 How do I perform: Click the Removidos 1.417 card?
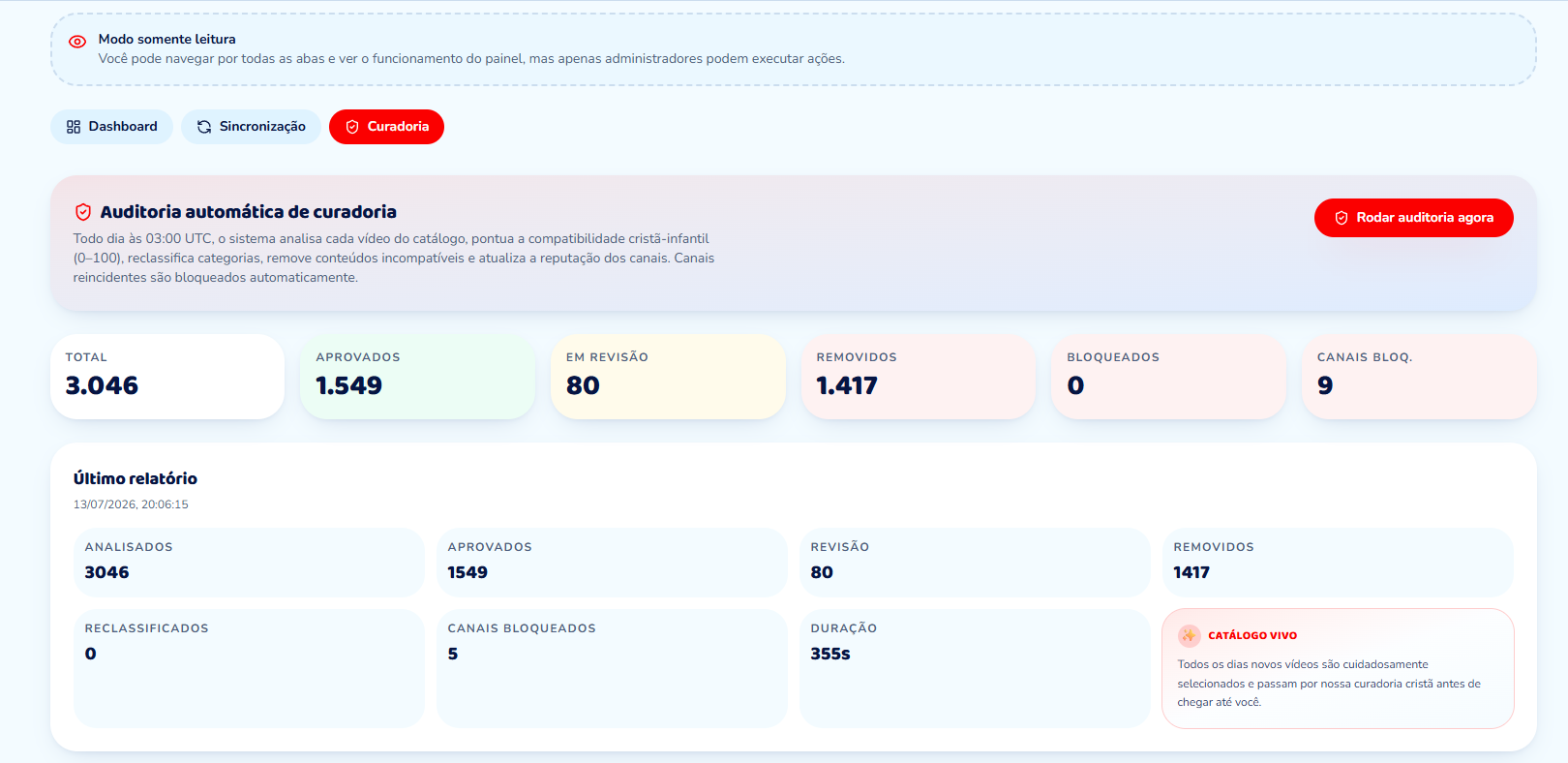pyautogui.click(x=919, y=377)
